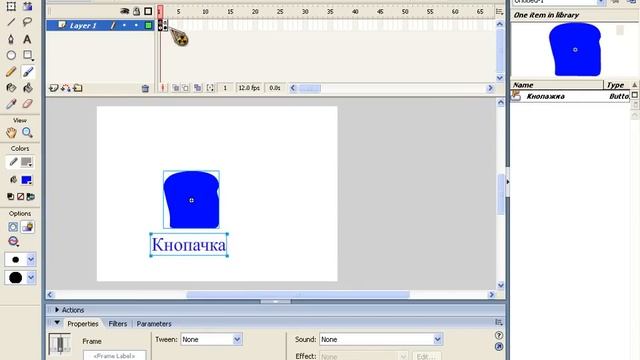Select the Paint Bucket tool

(x=27, y=88)
